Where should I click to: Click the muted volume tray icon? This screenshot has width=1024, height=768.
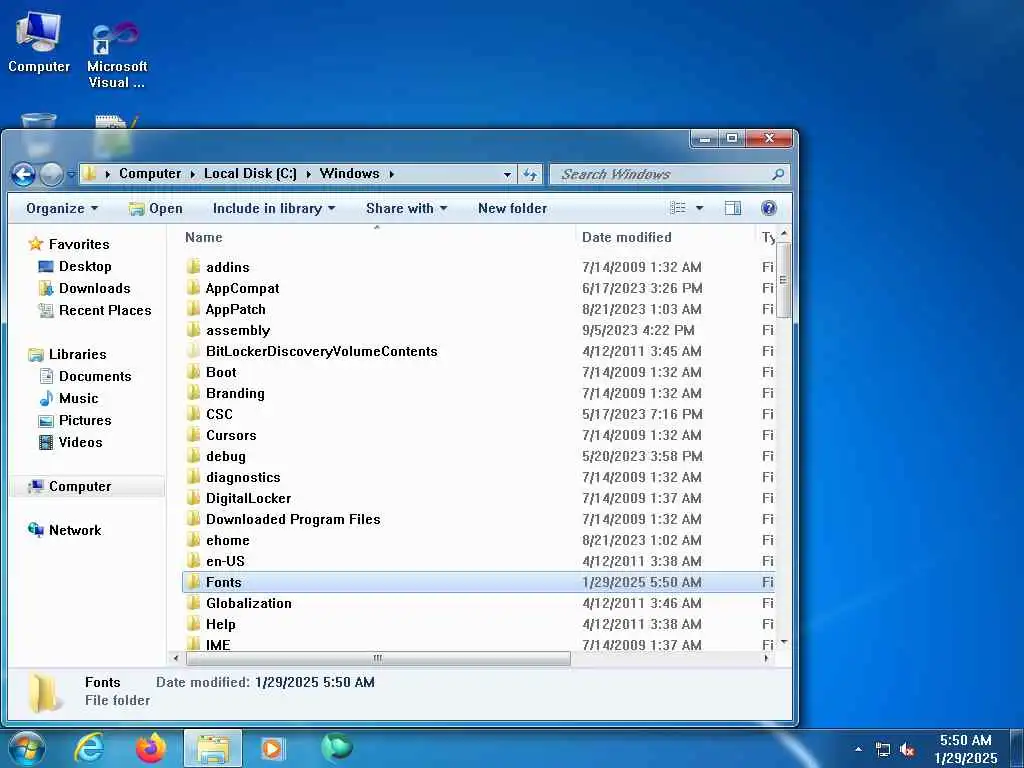coord(906,750)
